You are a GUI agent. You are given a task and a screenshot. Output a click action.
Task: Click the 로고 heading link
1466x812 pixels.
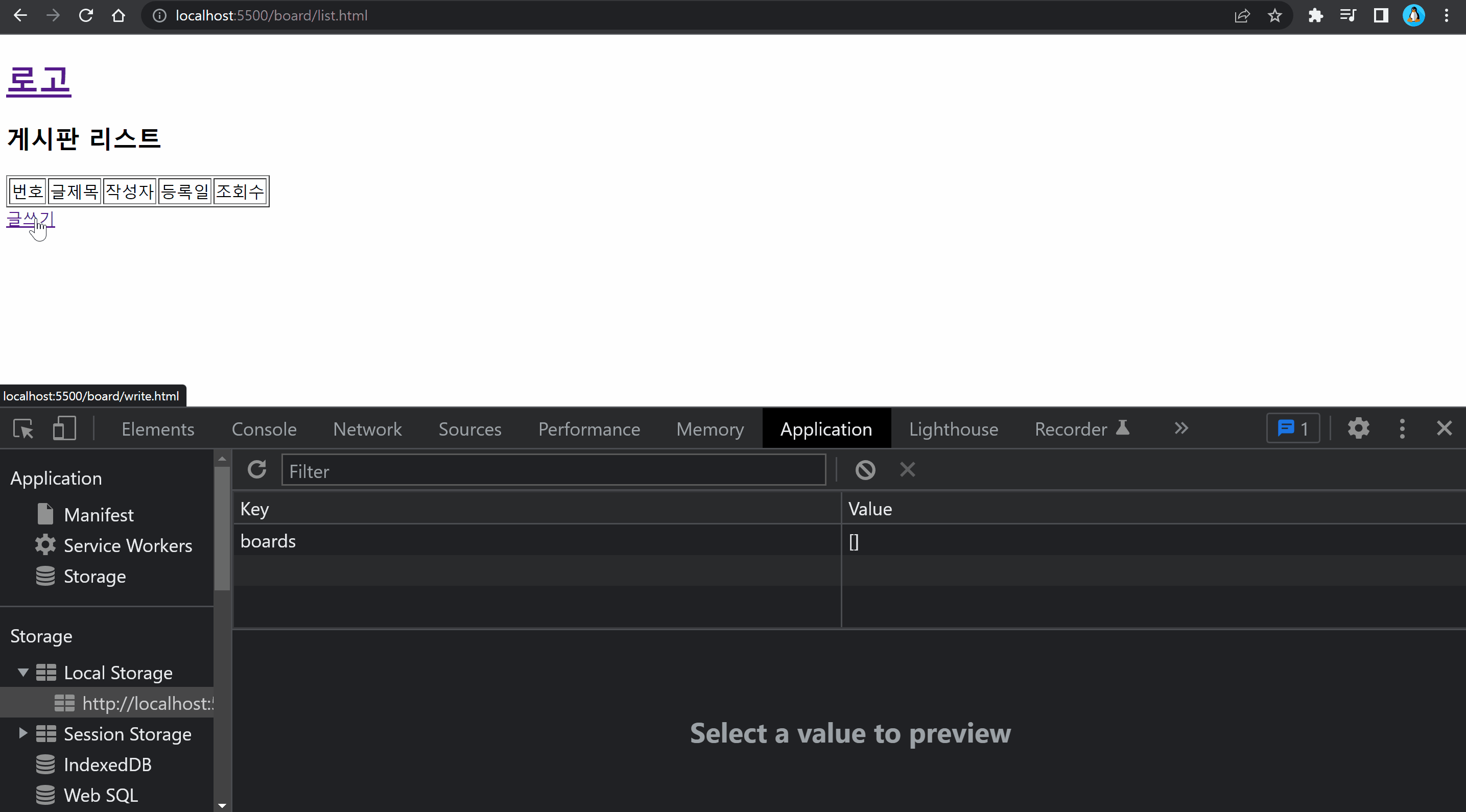(39, 80)
